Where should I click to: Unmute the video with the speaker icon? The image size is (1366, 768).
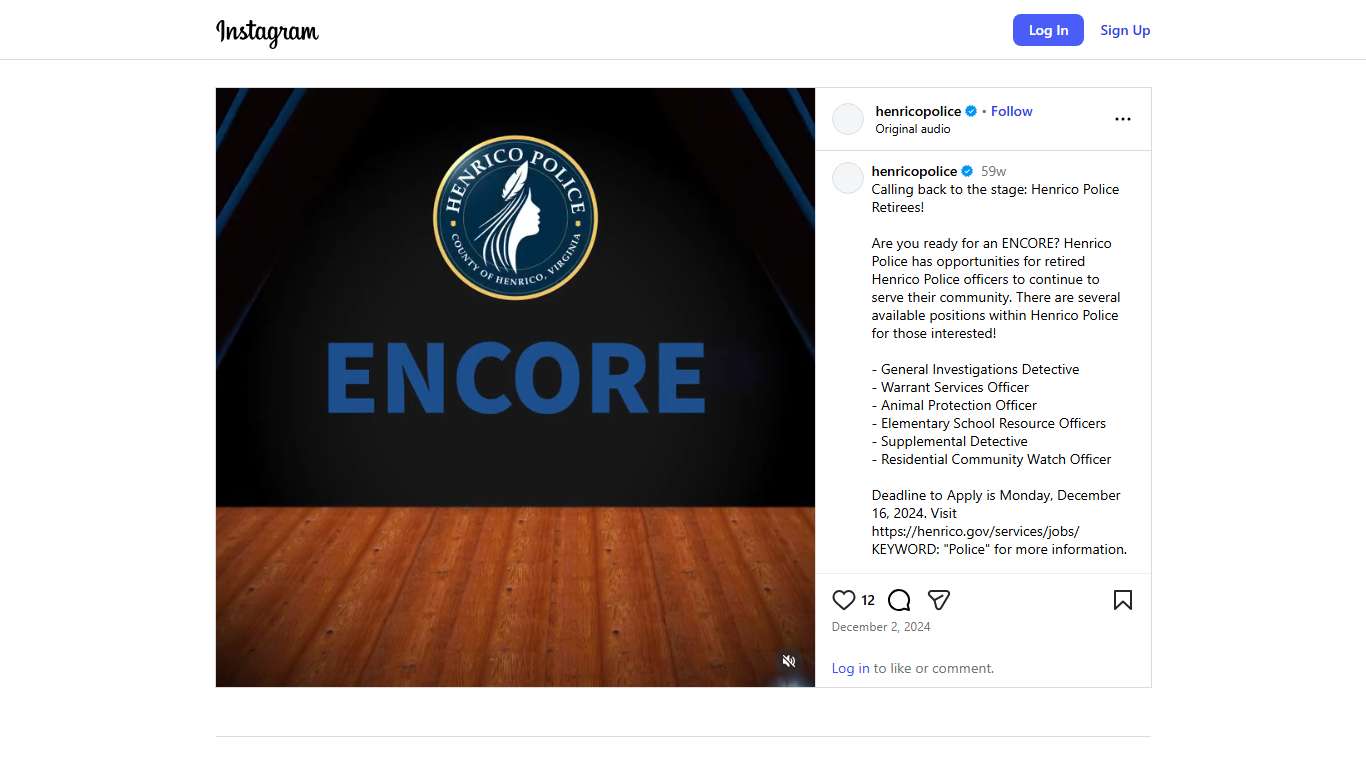(x=789, y=661)
